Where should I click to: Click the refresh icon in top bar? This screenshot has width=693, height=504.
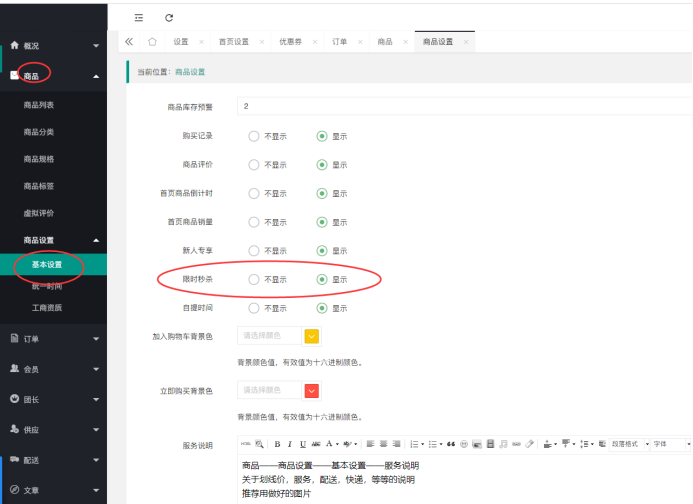click(169, 18)
